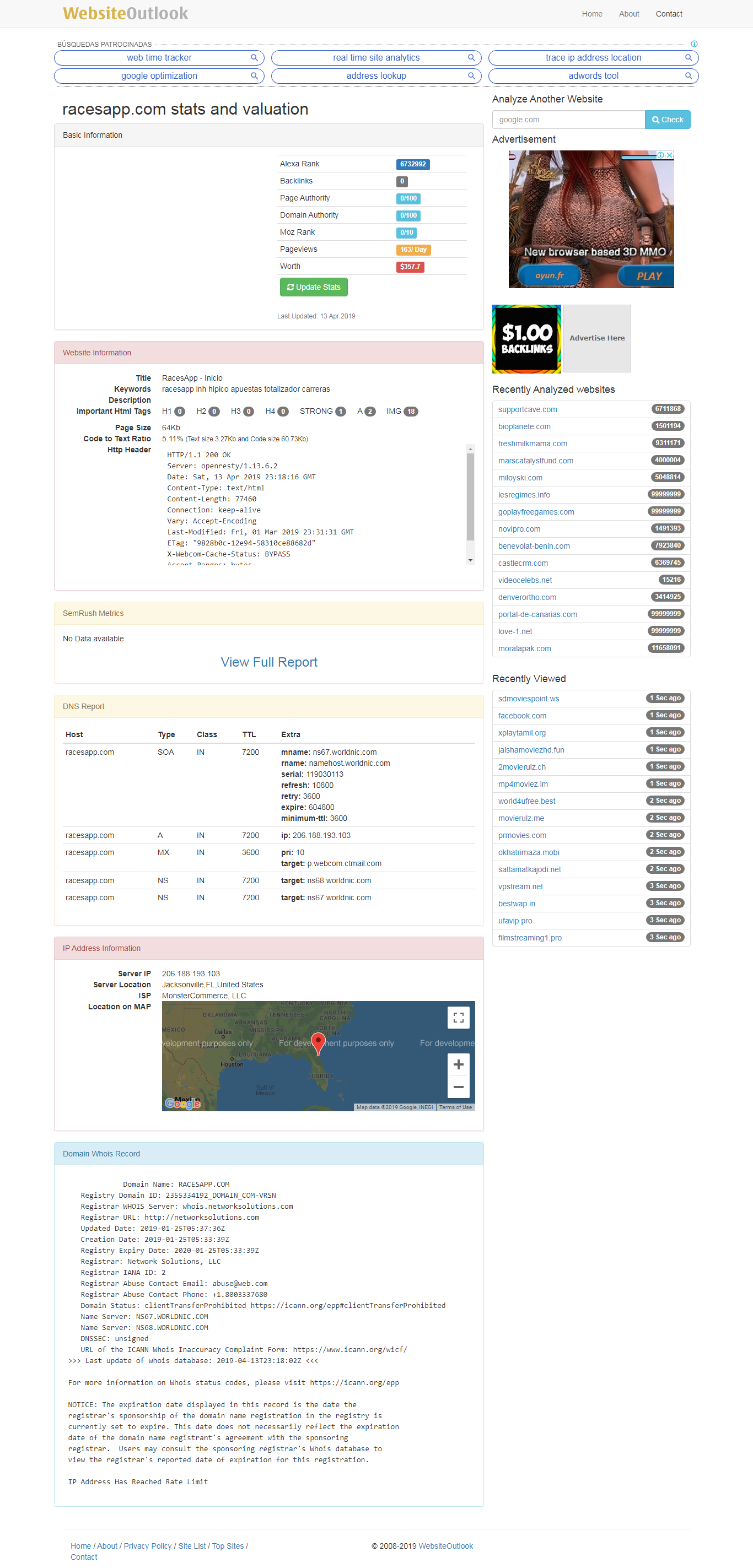Click the search icon beside web time tracker
The image size is (753, 1568).
tap(254, 58)
